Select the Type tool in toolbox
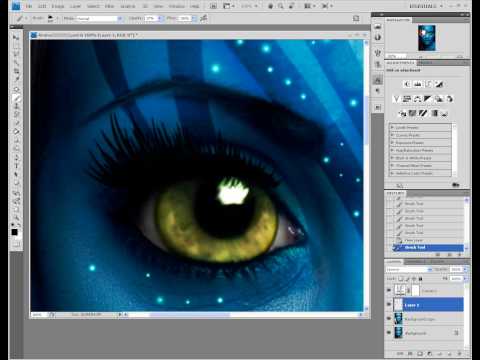 (x=16, y=166)
